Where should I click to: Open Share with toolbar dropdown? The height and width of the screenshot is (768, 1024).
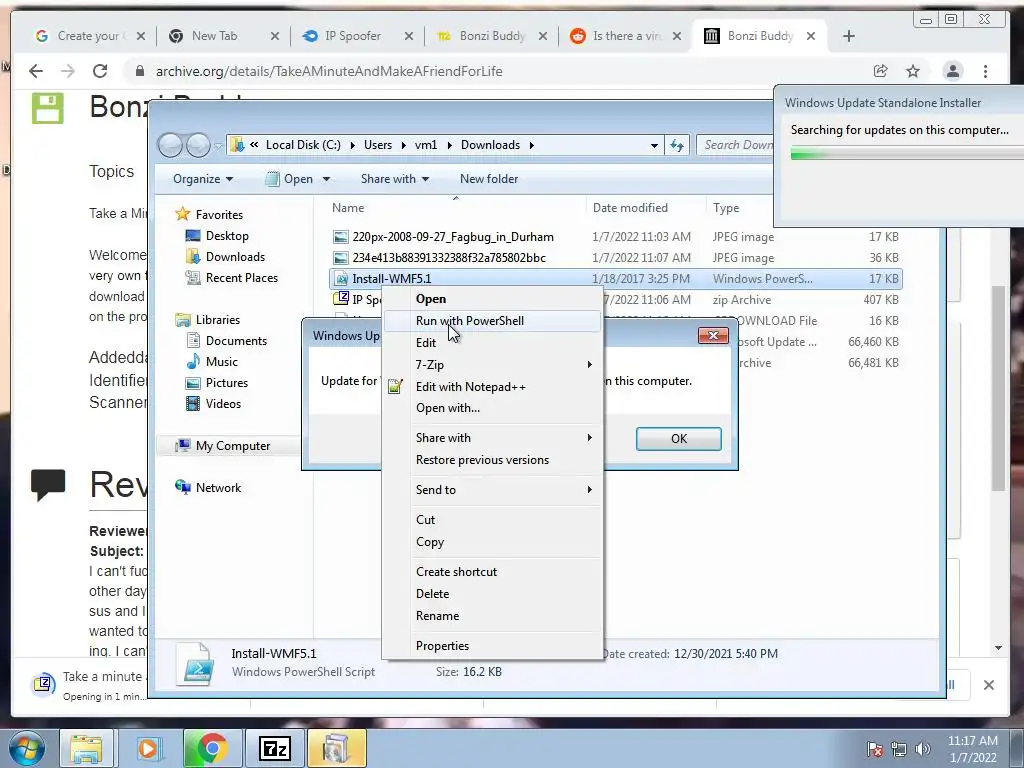pos(394,179)
